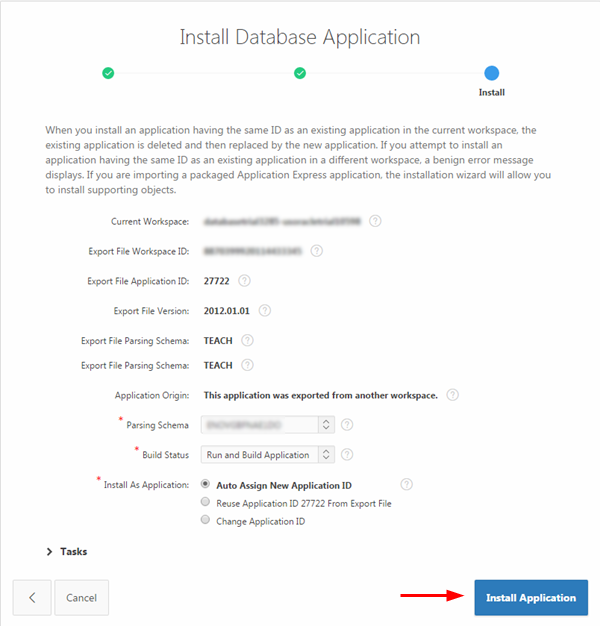Screen dimensions: 600x626
Task: Click the Cancel button
Action: coord(81,598)
